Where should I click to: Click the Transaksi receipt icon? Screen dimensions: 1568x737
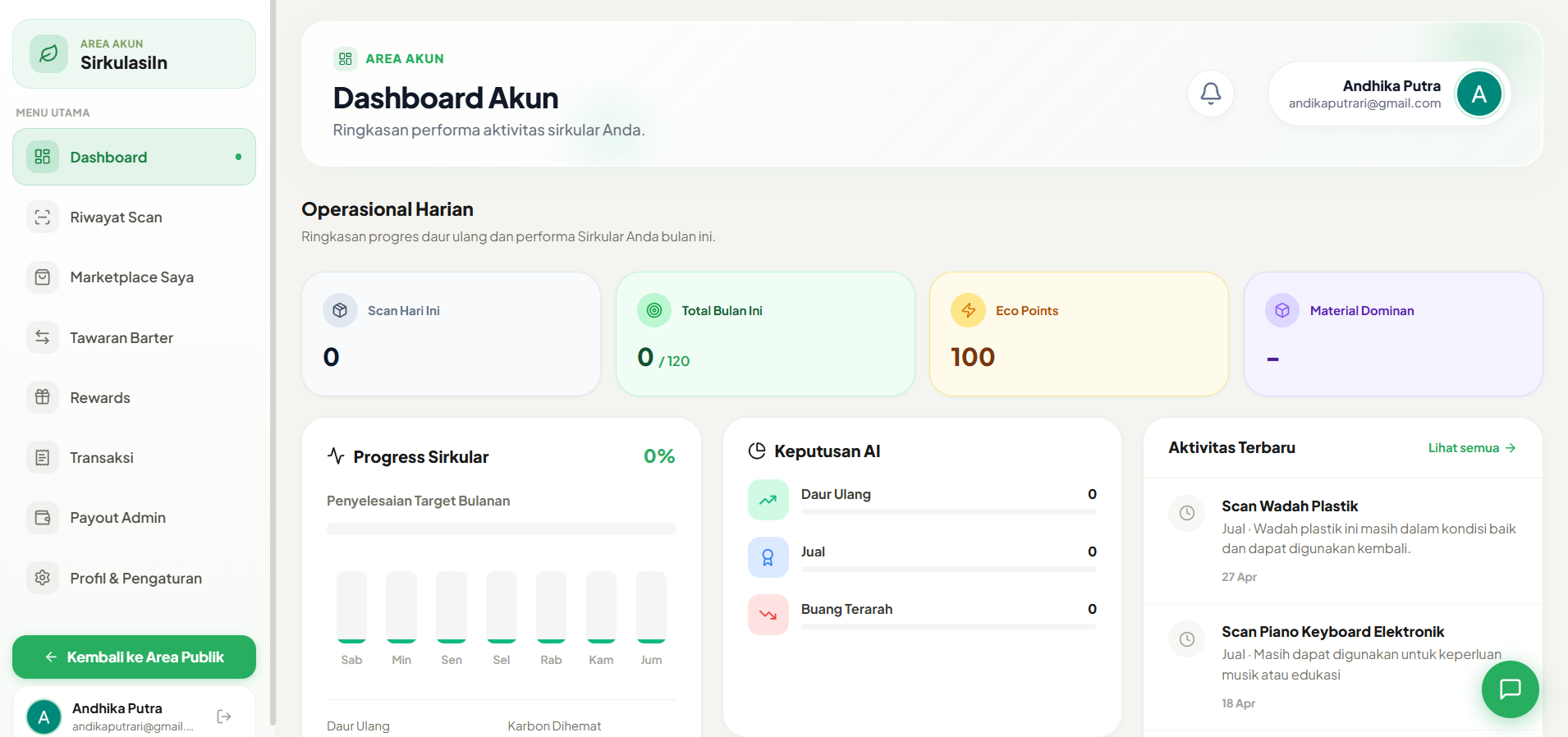point(43,458)
